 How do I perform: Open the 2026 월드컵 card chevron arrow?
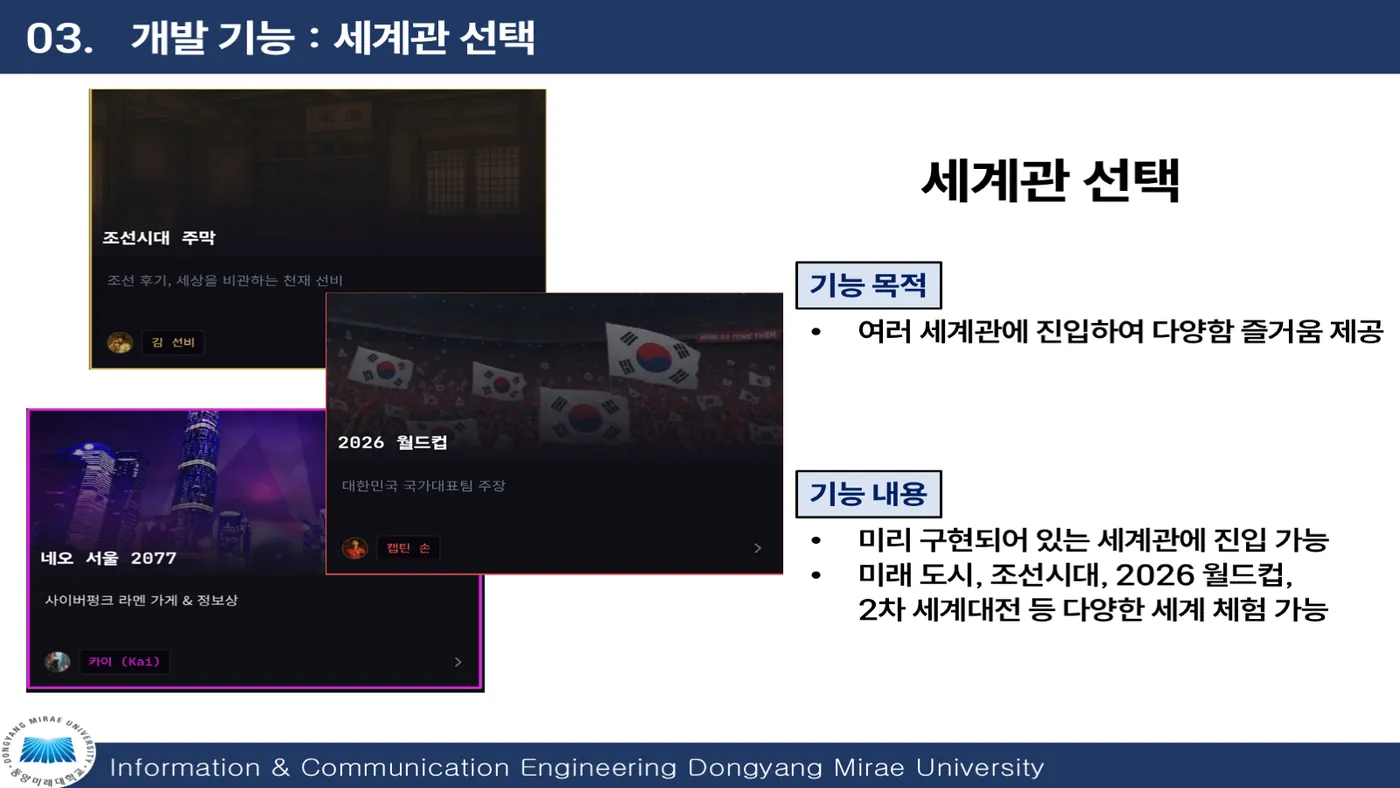[x=757, y=548]
